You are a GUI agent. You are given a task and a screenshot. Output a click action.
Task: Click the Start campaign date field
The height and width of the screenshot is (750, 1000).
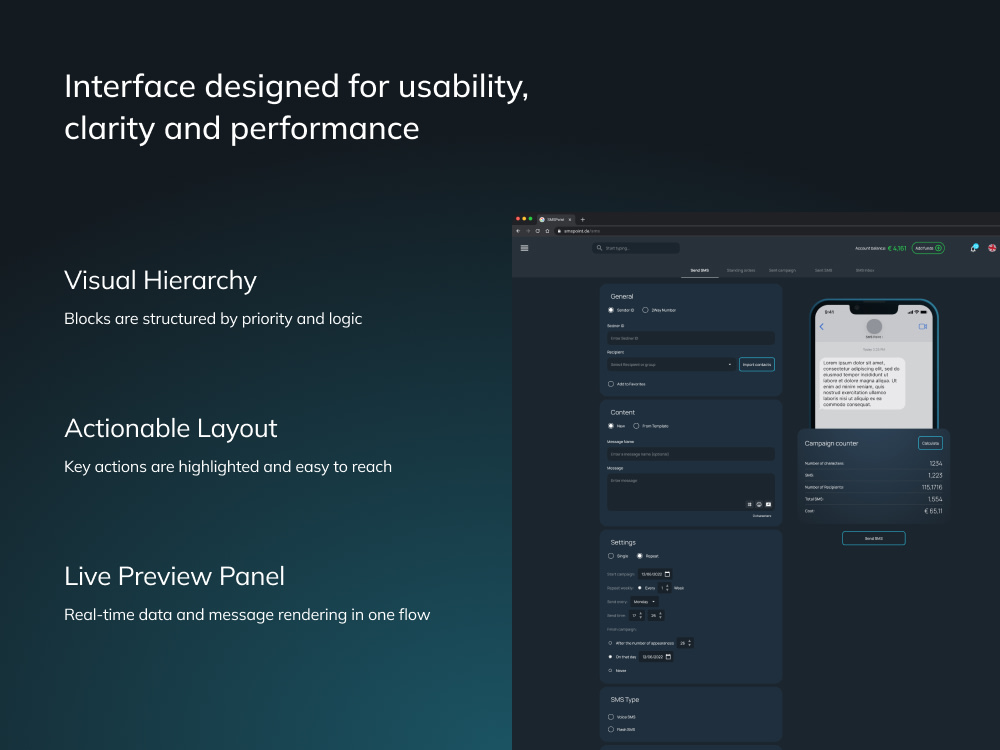tap(655, 574)
